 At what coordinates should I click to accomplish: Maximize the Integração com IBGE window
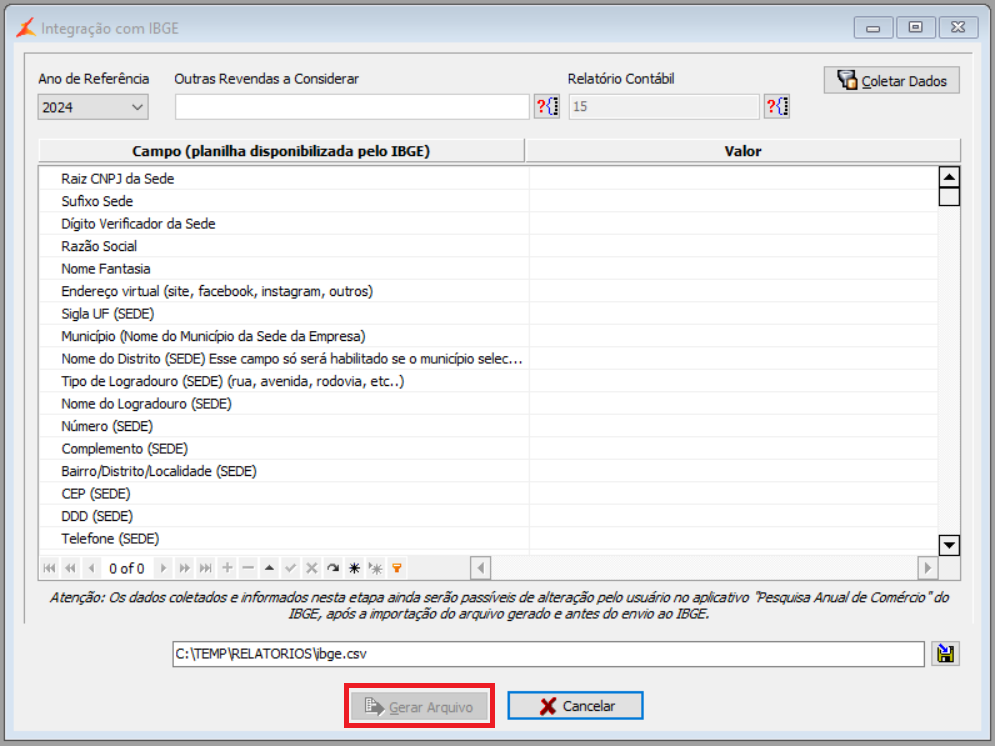coord(915,27)
